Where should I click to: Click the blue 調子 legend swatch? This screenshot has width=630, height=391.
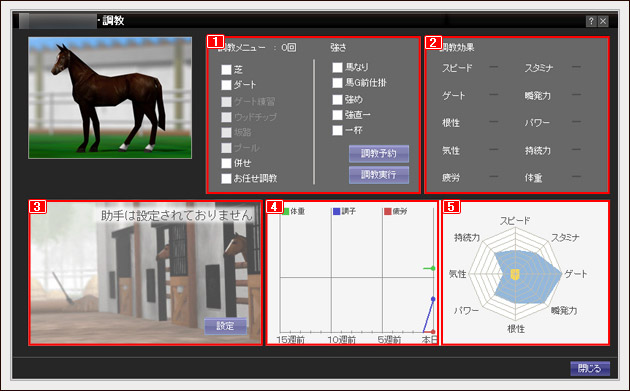337,211
